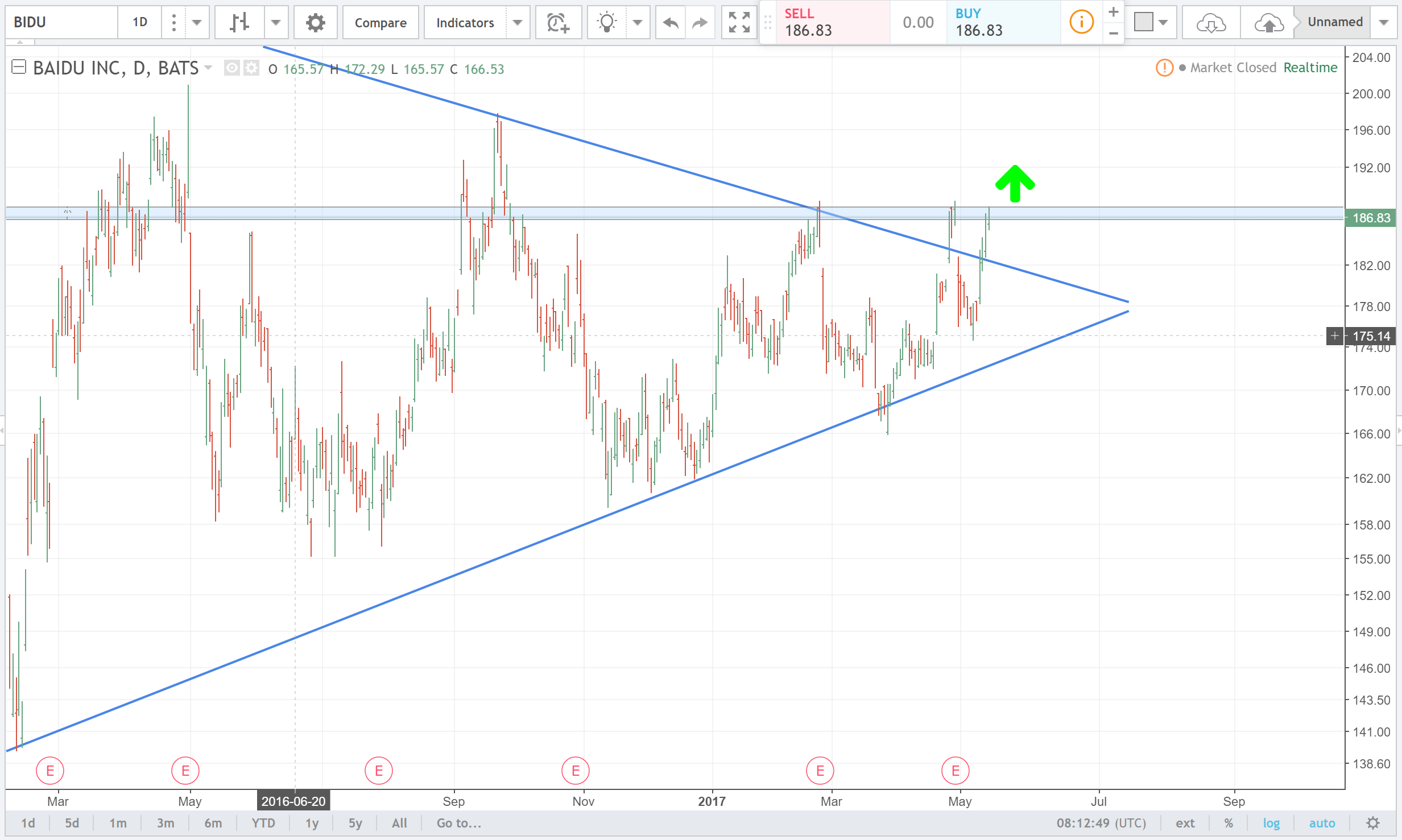Toggle log scale
The width and height of the screenshot is (1402, 840).
click(1271, 823)
